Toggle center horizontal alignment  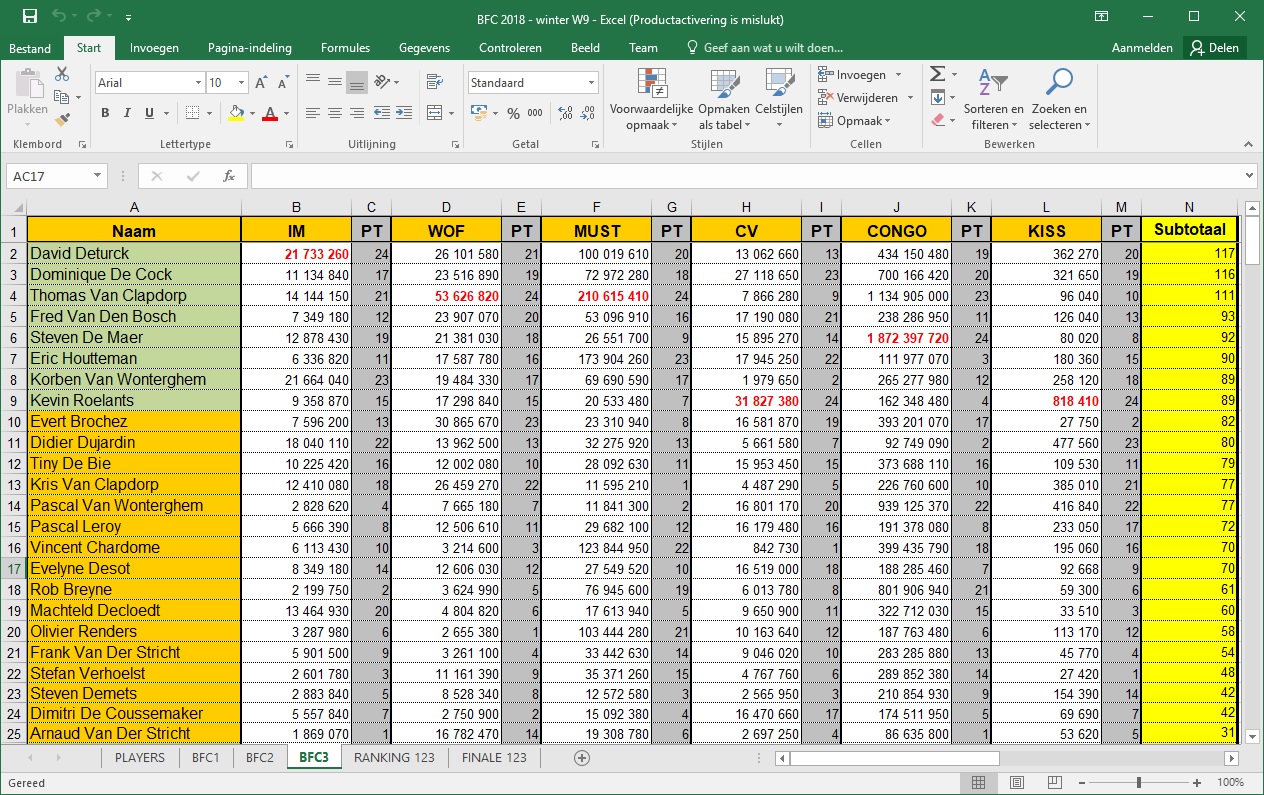click(336, 114)
